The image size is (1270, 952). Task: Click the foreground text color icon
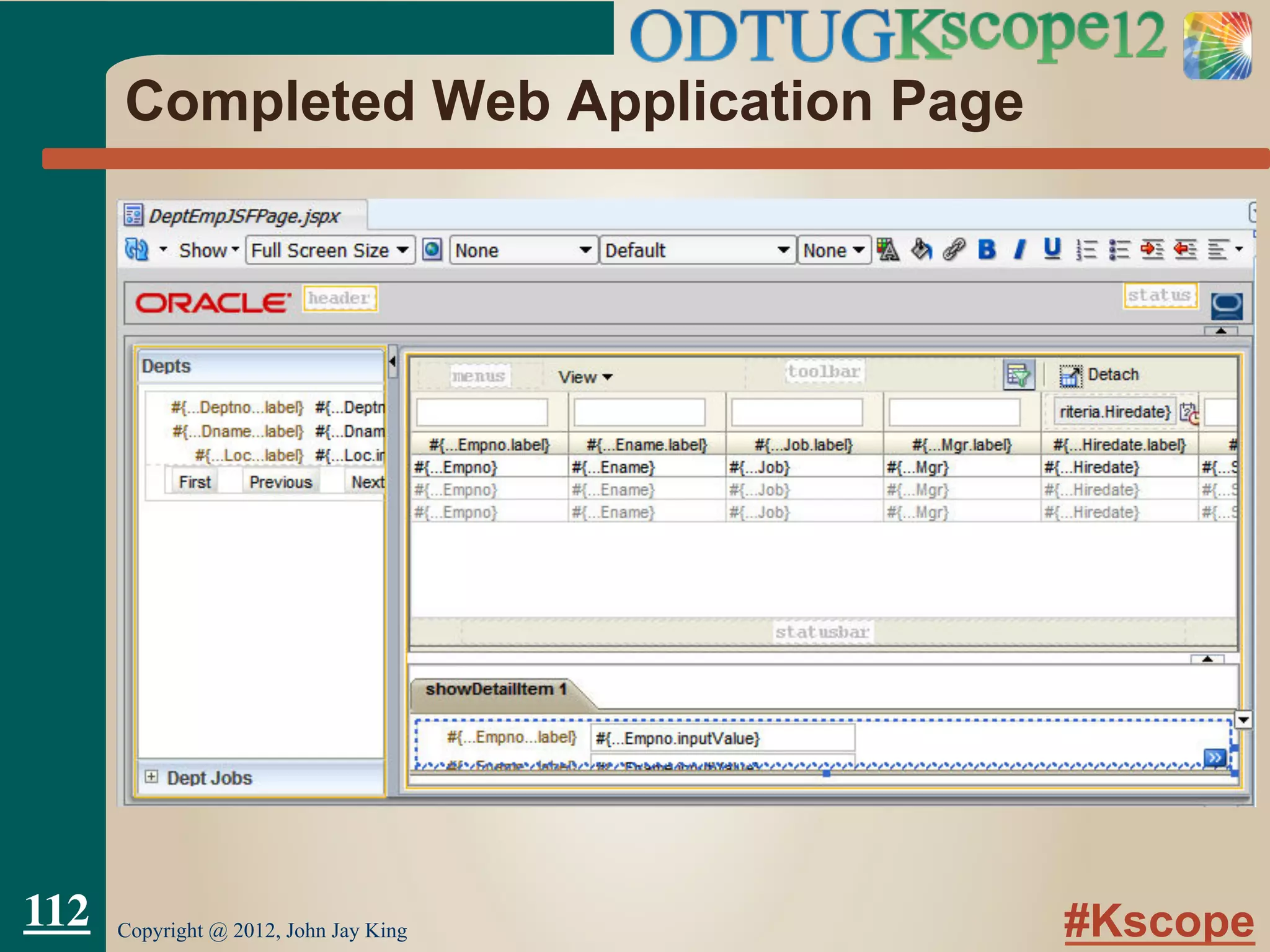(887, 250)
